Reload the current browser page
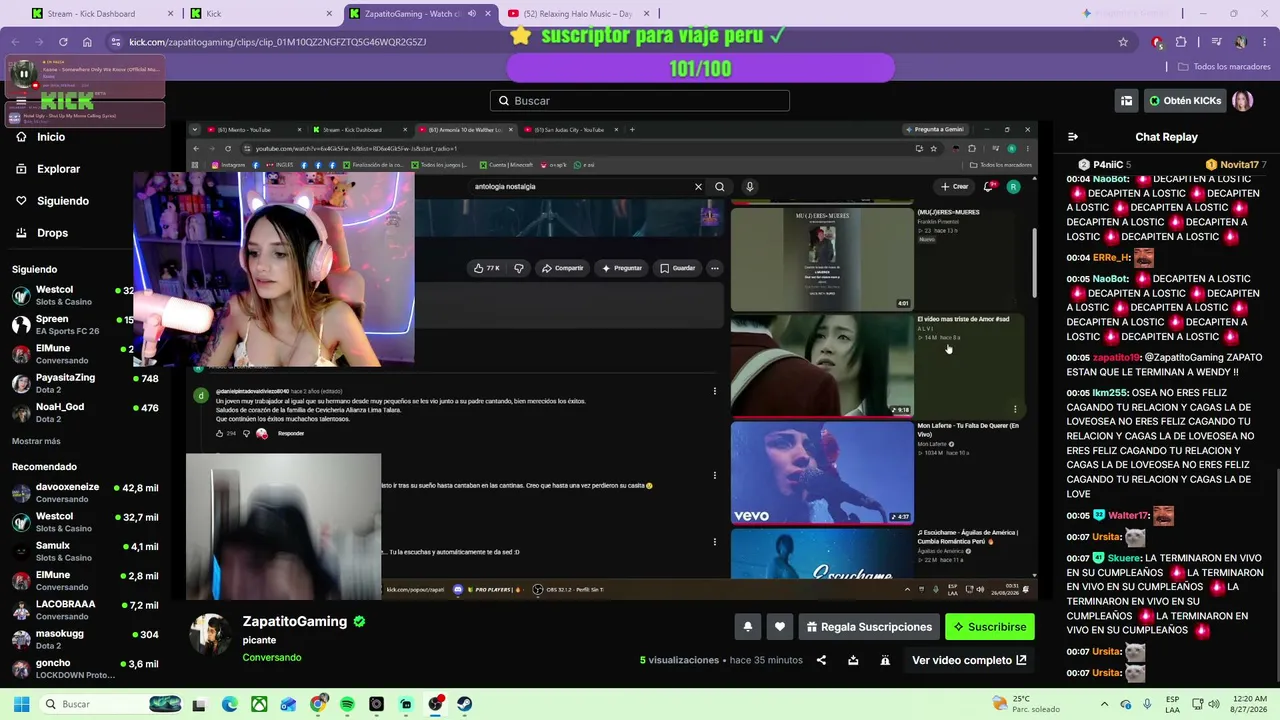The height and width of the screenshot is (720, 1280). click(63, 42)
